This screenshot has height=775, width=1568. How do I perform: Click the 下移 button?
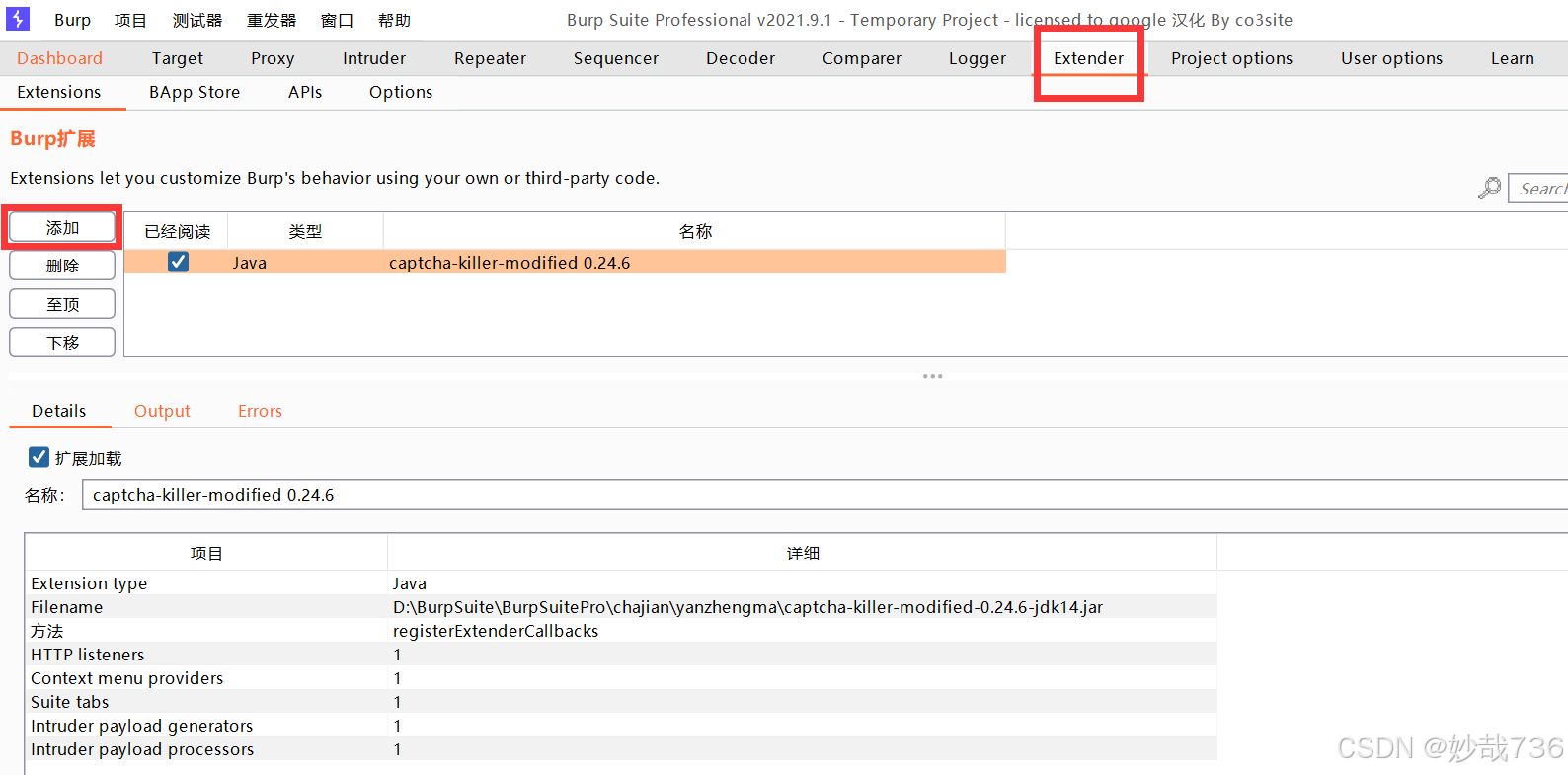coord(62,343)
